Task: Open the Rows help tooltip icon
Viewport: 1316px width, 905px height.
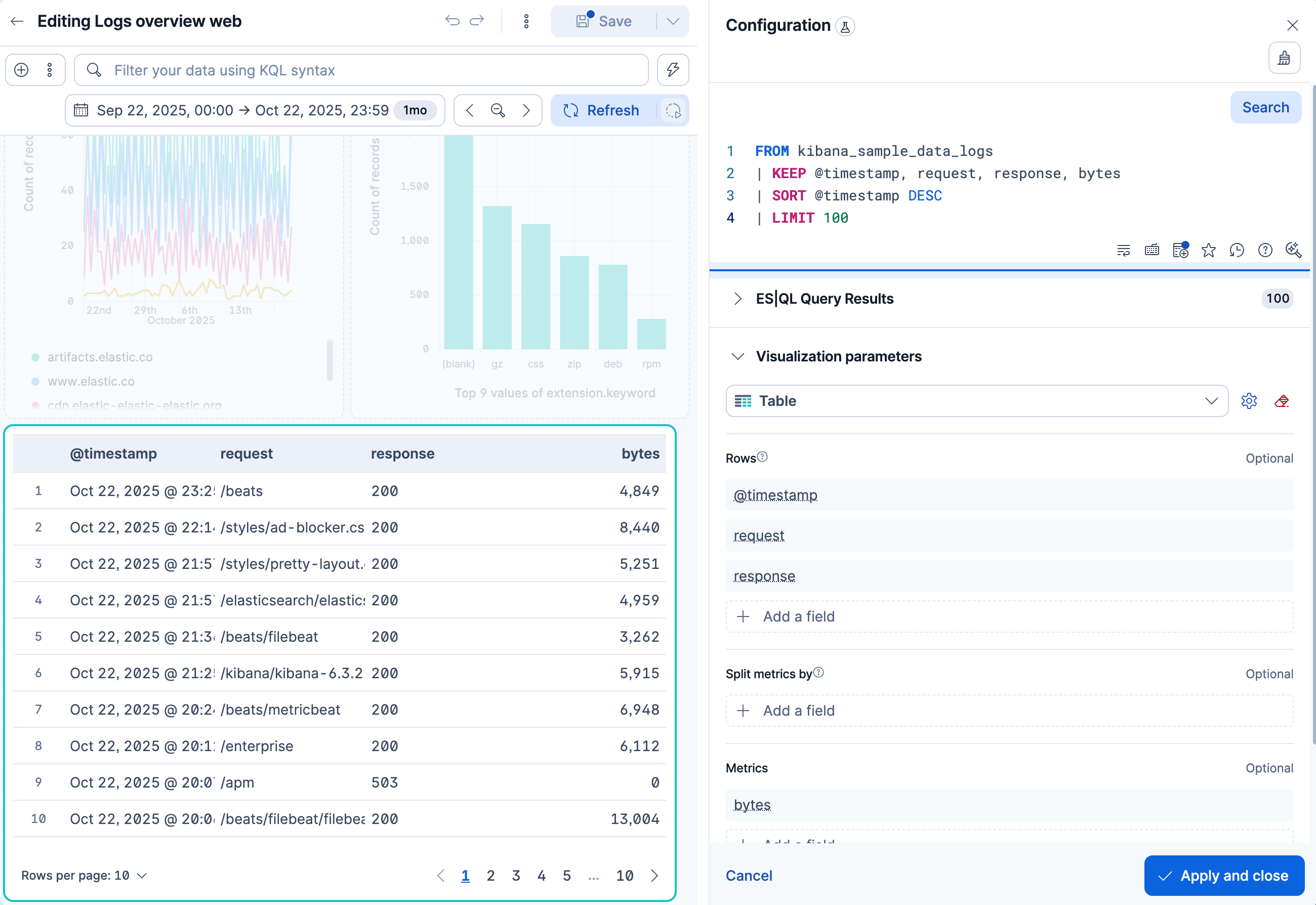Action: pyautogui.click(x=763, y=457)
